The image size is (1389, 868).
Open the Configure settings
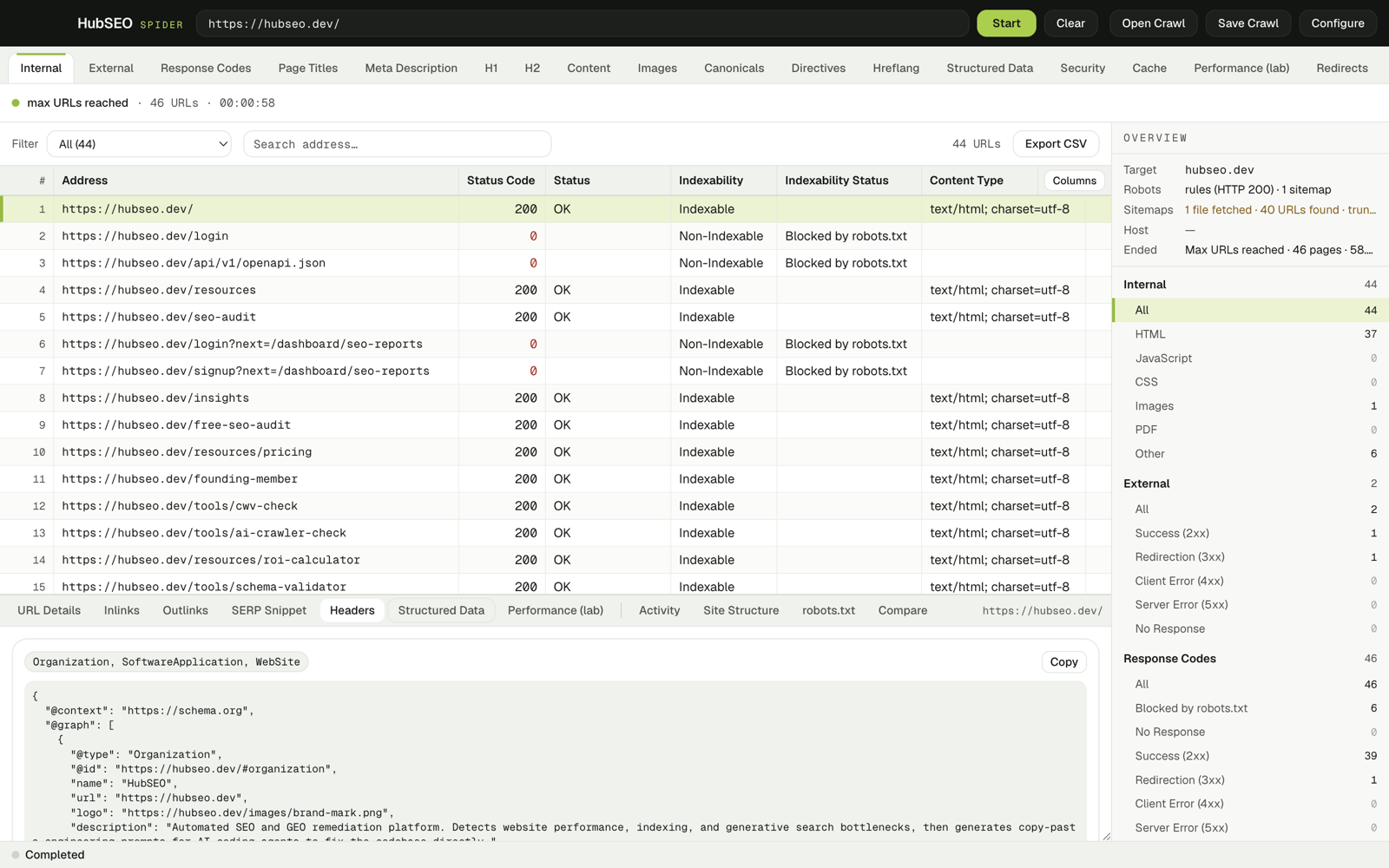(1337, 23)
